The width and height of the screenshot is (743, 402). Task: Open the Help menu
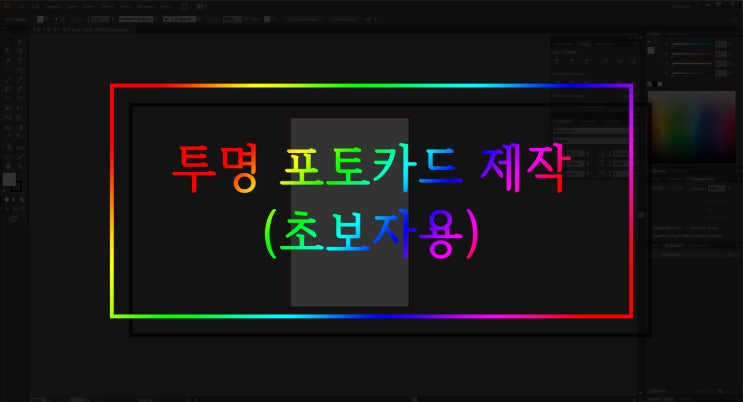click(165, 7)
